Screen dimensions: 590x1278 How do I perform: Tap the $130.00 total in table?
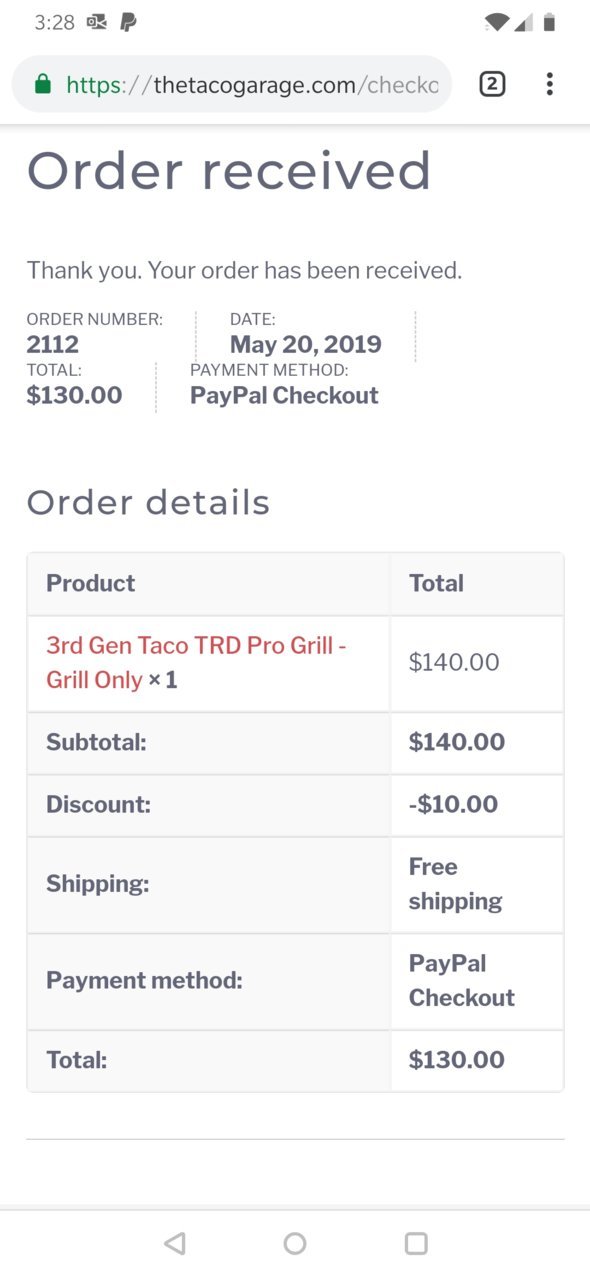(457, 1060)
